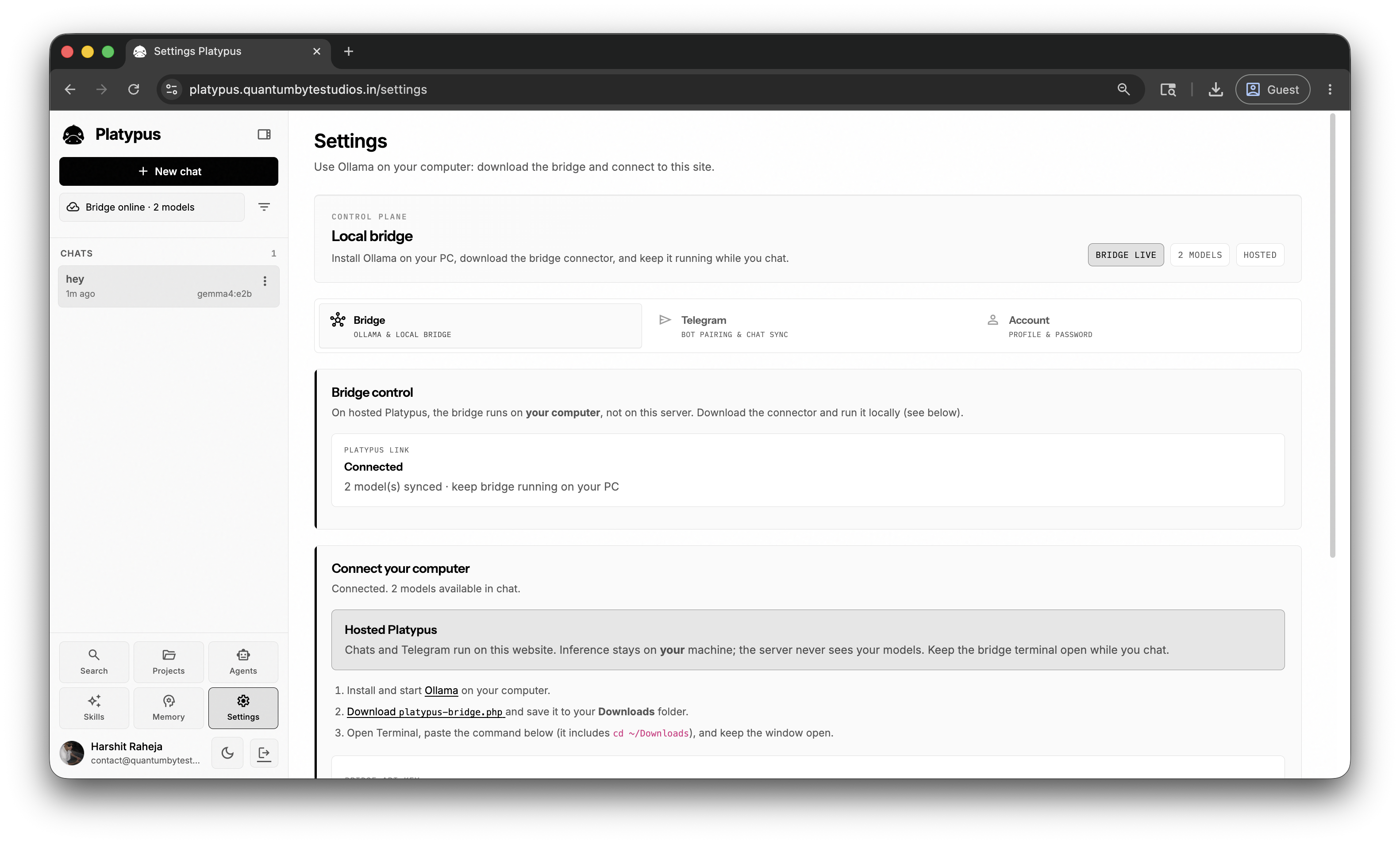Click the HOSTED badge
The width and height of the screenshot is (1400, 844).
point(1260,255)
